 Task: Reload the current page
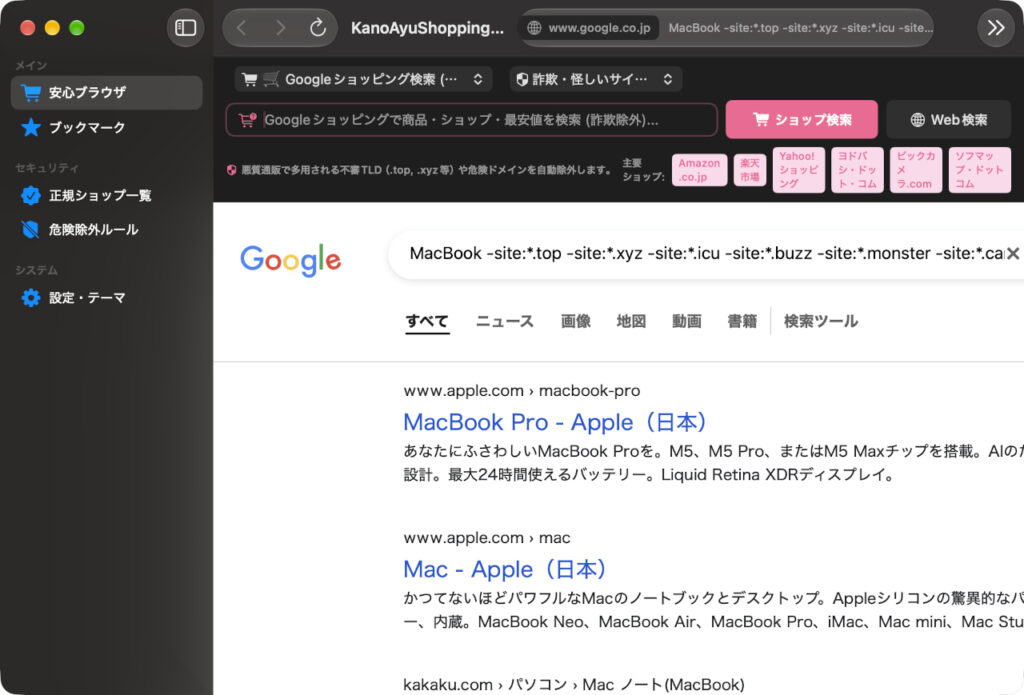(x=318, y=27)
